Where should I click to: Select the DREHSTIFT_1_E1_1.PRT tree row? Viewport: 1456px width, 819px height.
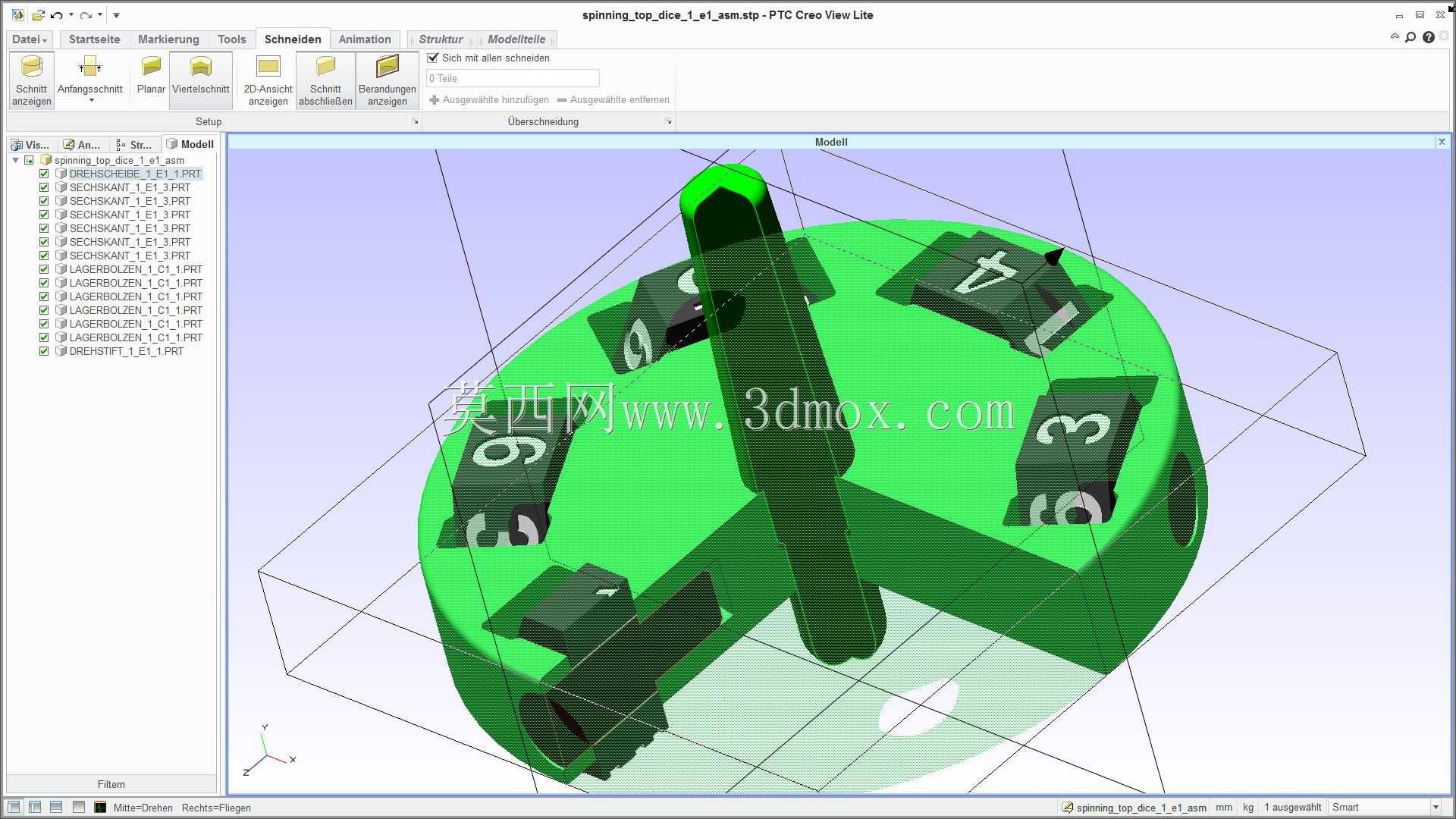pos(127,351)
